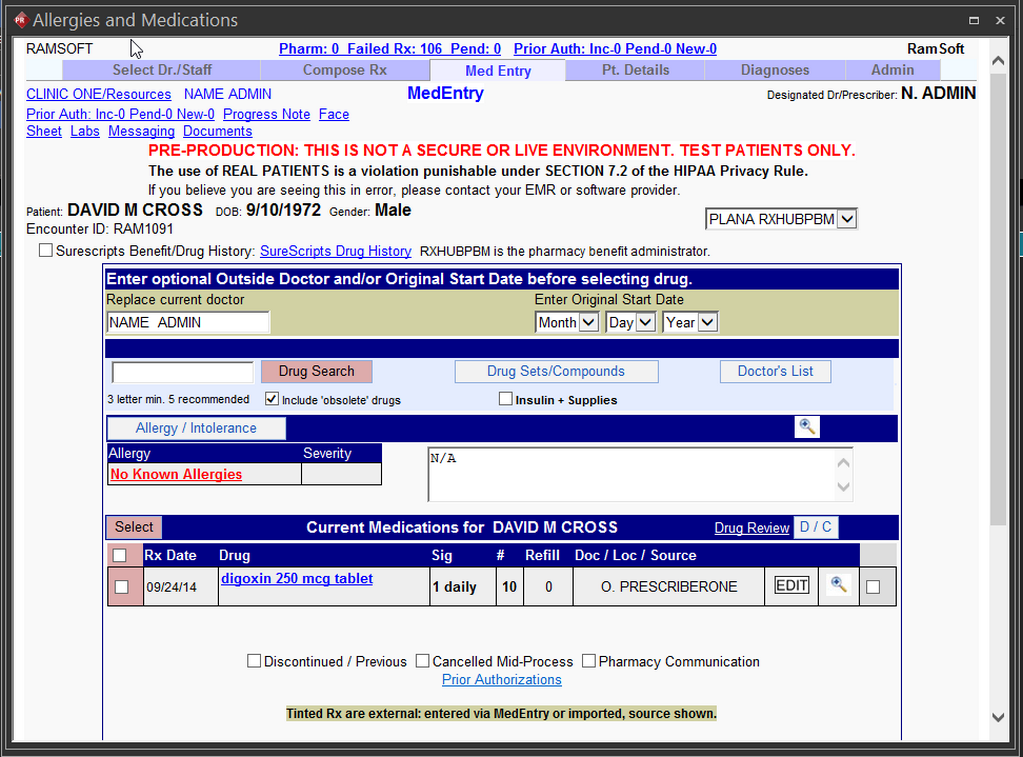The image size is (1023, 757).
Task: Open the Day dropdown
Action: (x=631, y=322)
